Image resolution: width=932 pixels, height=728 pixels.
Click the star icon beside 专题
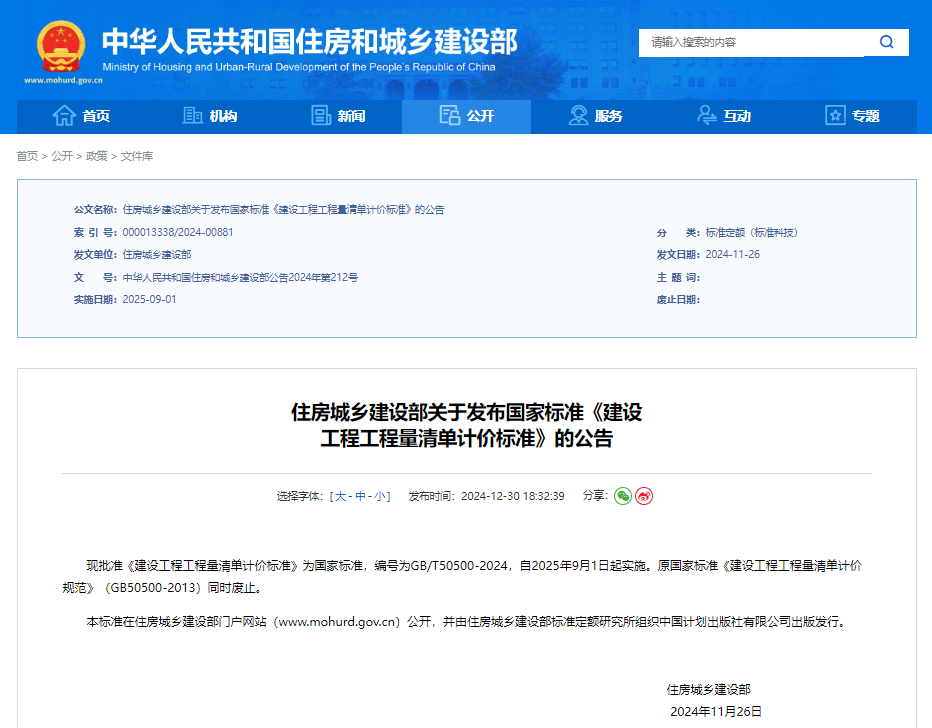coord(835,116)
